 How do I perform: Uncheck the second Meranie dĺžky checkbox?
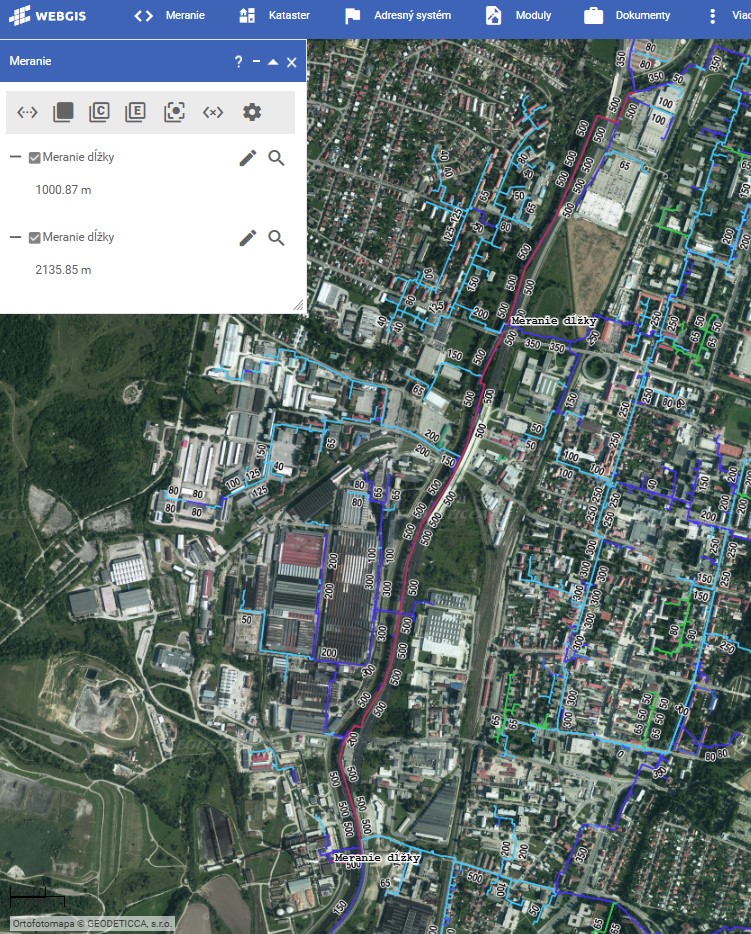[35, 237]
